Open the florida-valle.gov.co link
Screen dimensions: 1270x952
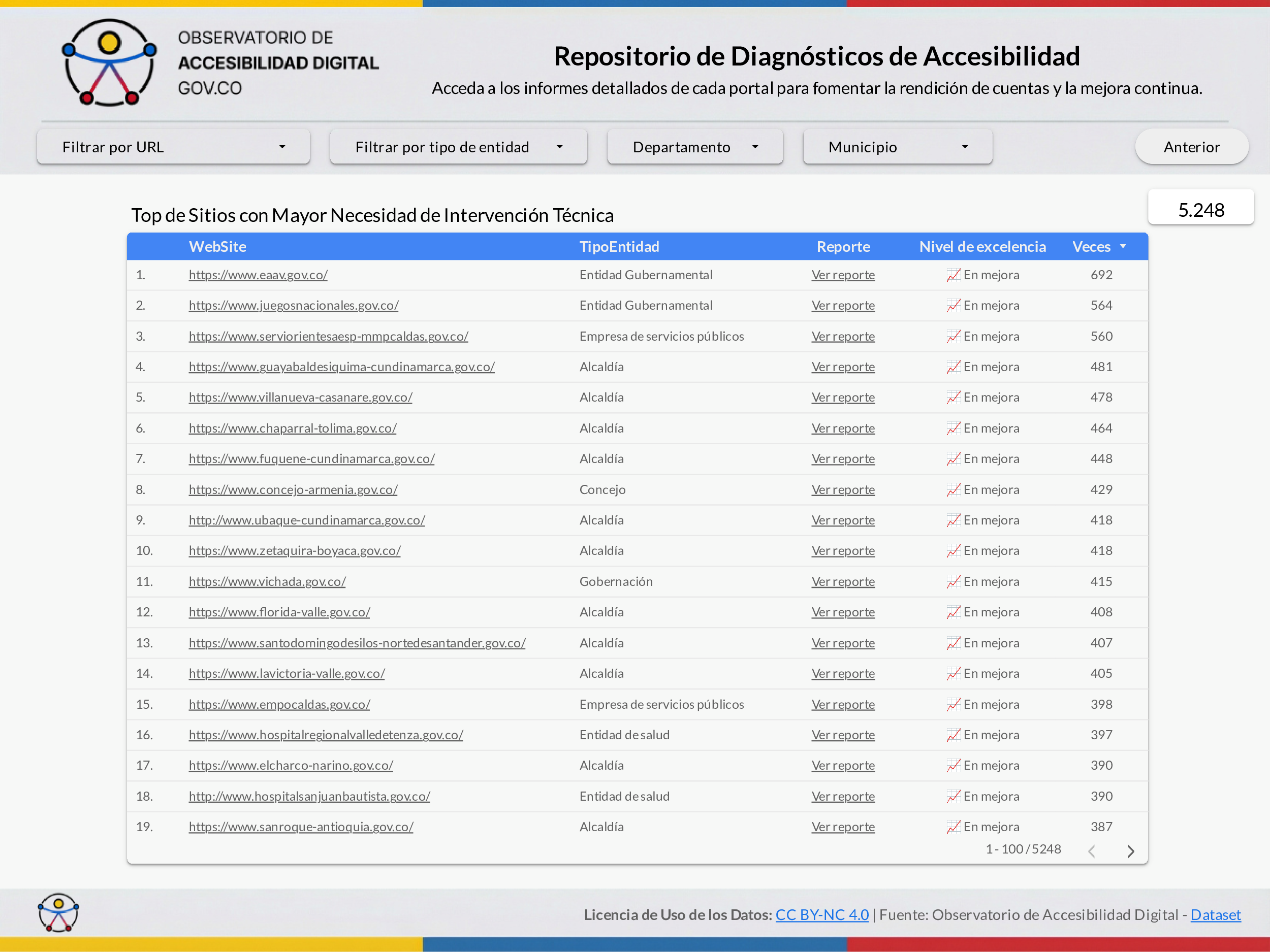[279, 612]
